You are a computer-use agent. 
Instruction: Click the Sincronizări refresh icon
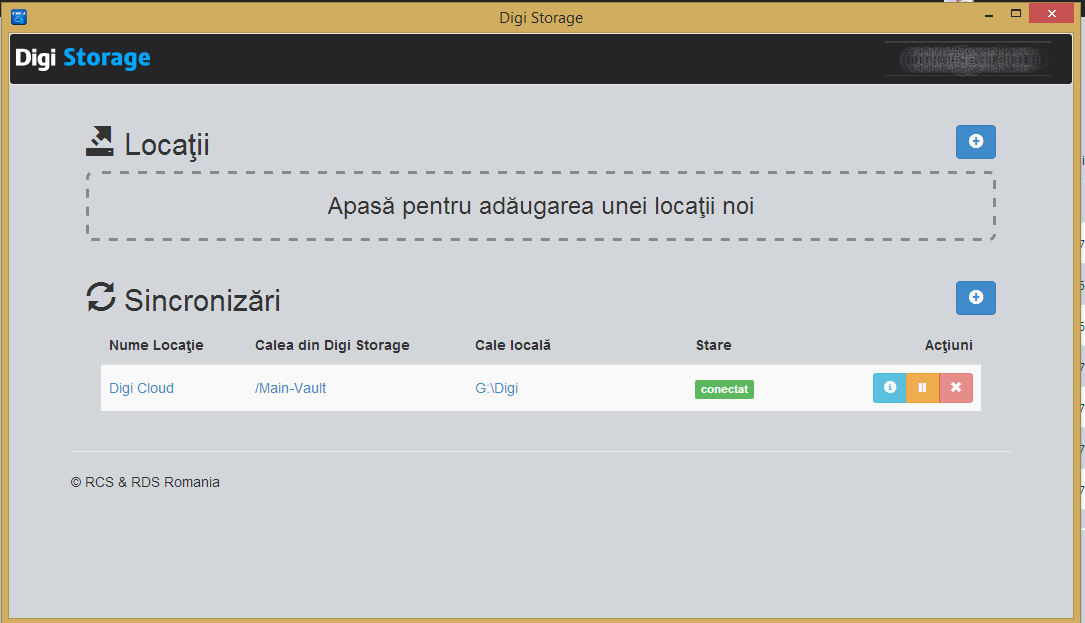(x=101, y=297)
